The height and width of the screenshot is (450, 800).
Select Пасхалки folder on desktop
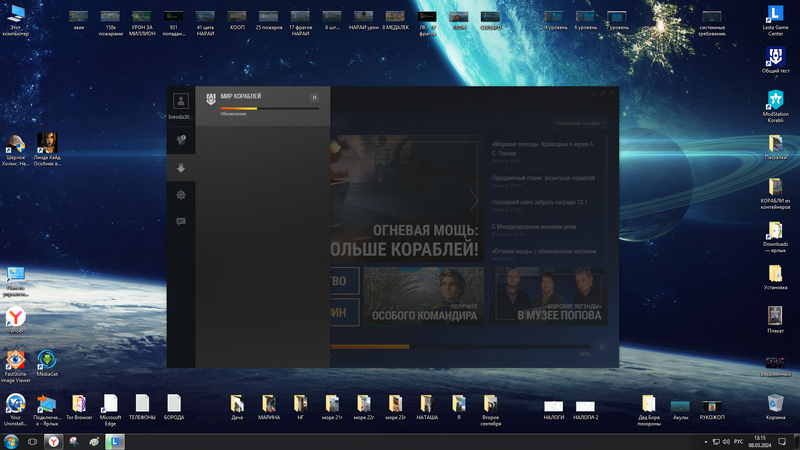776,147
